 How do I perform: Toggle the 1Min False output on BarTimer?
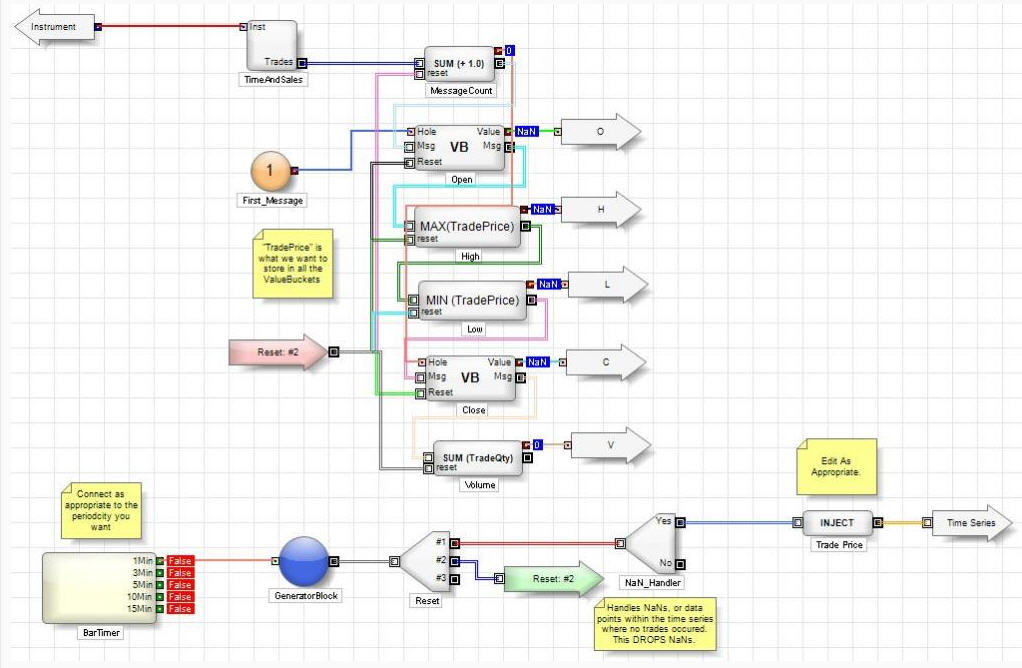pyautogui.click(x=180, y=561)
